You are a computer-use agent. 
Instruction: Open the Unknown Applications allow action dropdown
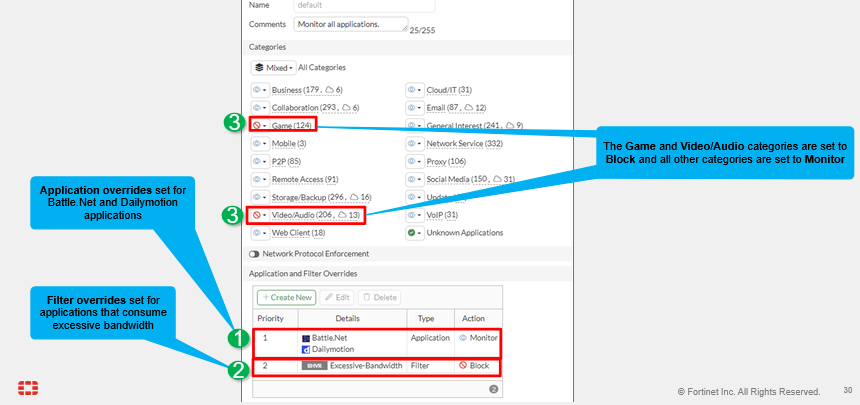415,233
